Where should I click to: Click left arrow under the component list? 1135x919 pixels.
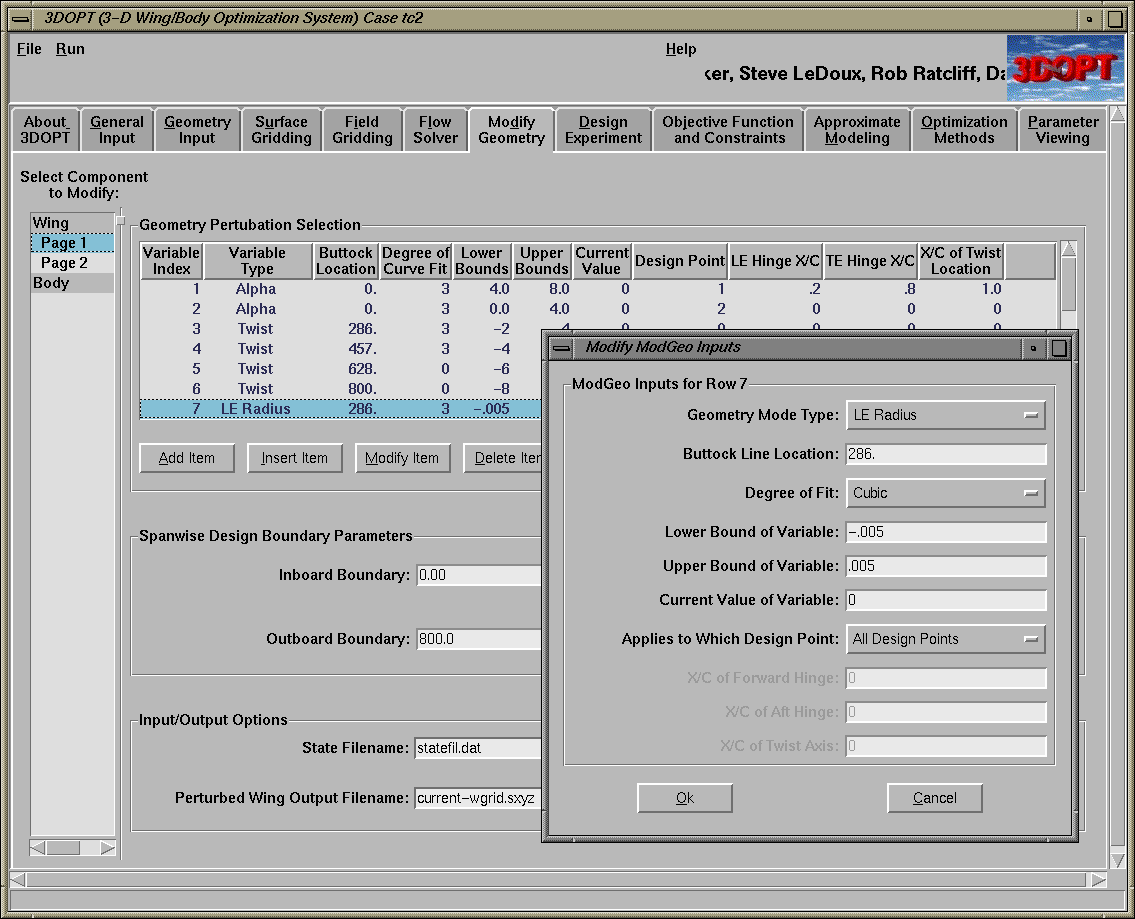click(37, 847)
